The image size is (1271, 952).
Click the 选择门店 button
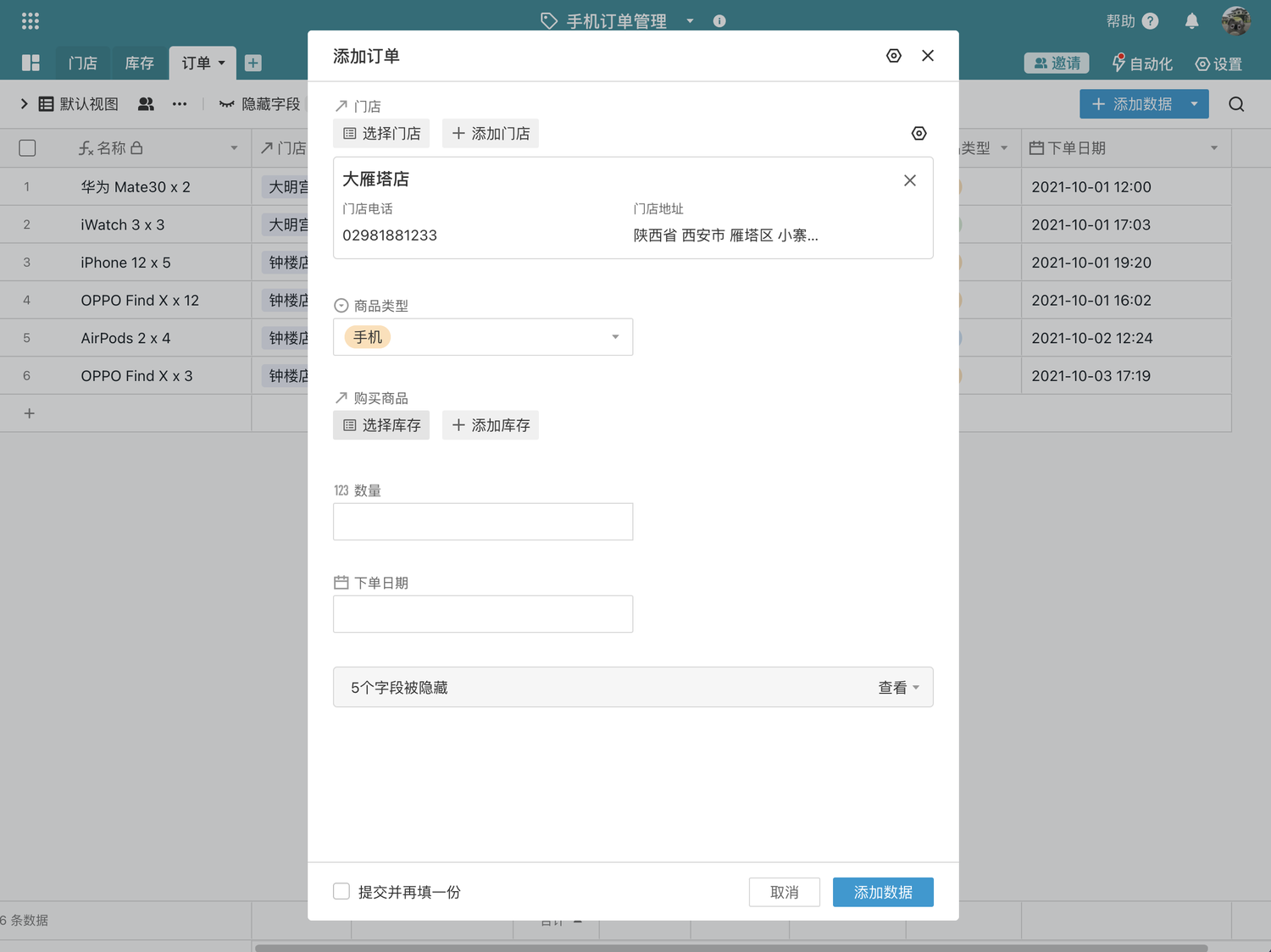381,134
